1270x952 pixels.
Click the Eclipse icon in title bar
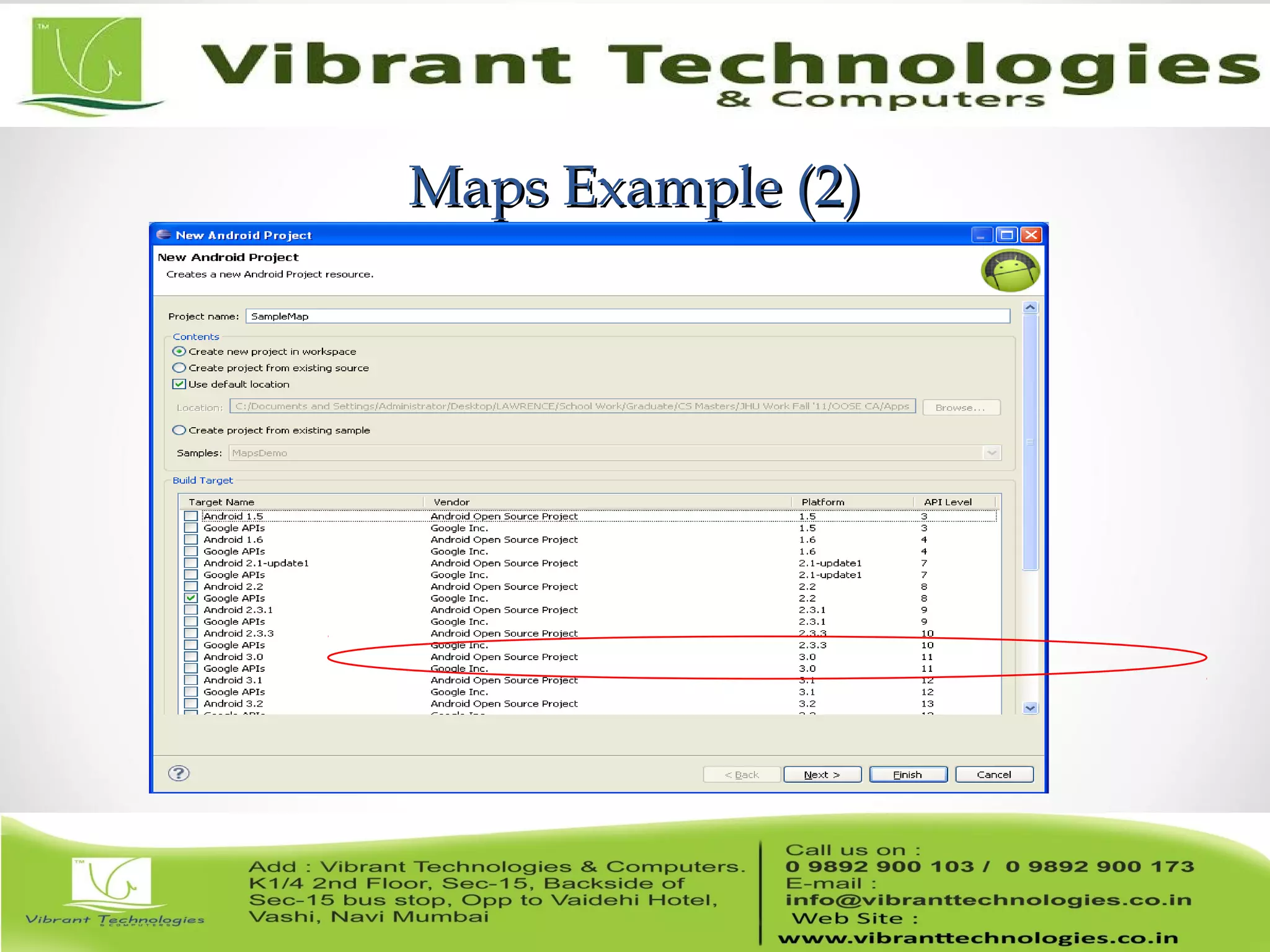point(164,235)
